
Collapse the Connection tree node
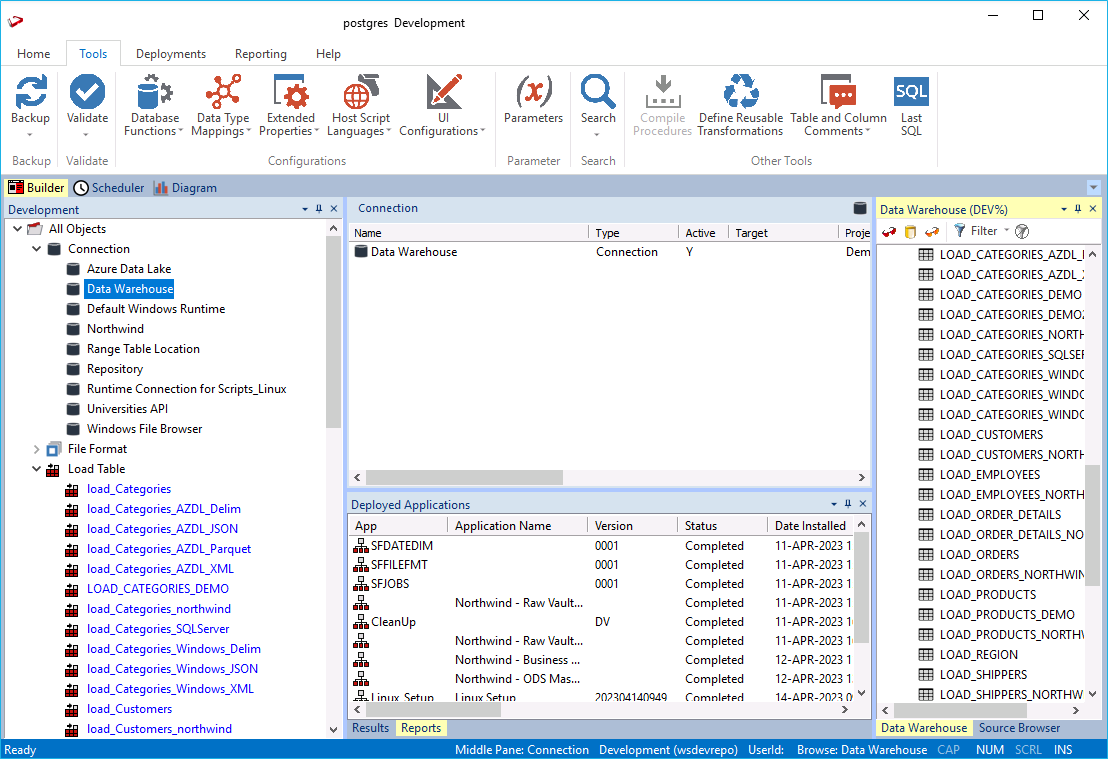(37, 249)
